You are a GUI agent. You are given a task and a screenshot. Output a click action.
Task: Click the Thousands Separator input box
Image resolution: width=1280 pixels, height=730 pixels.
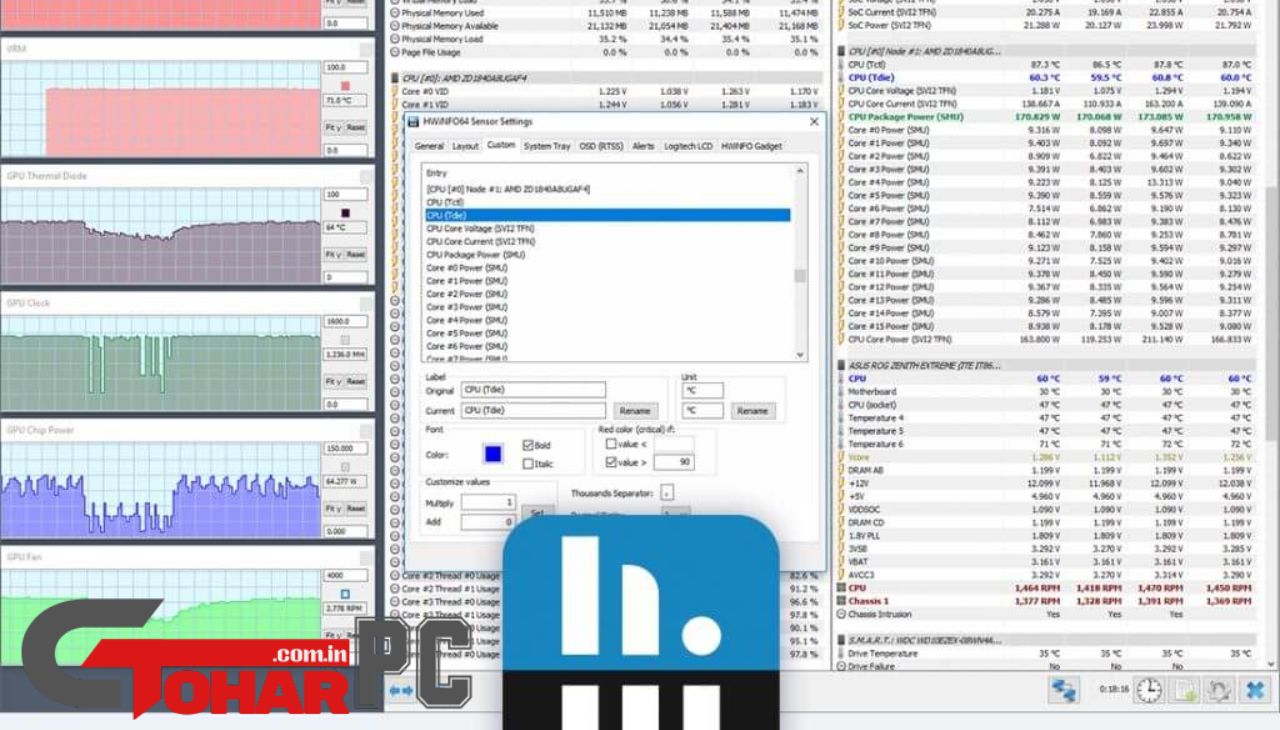pyautogui.click(x=667, y=493)
